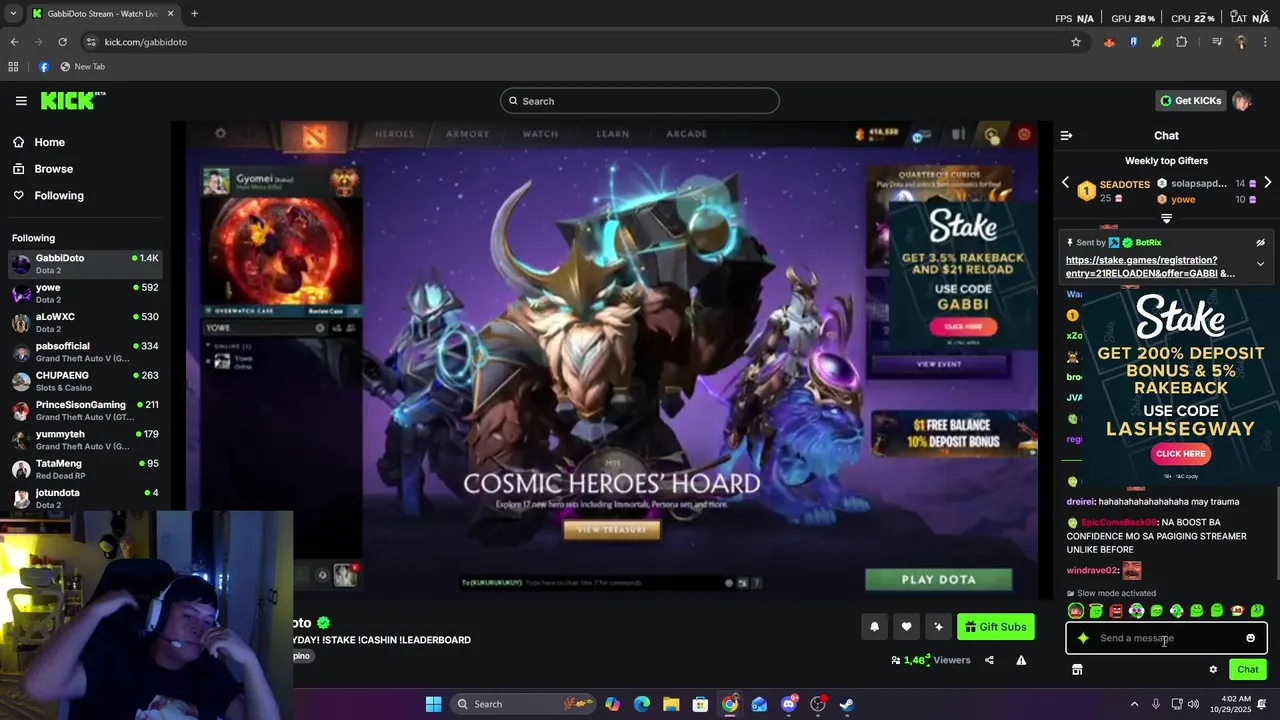
Task: Type area: click Send a message field
Action: 1166,638
